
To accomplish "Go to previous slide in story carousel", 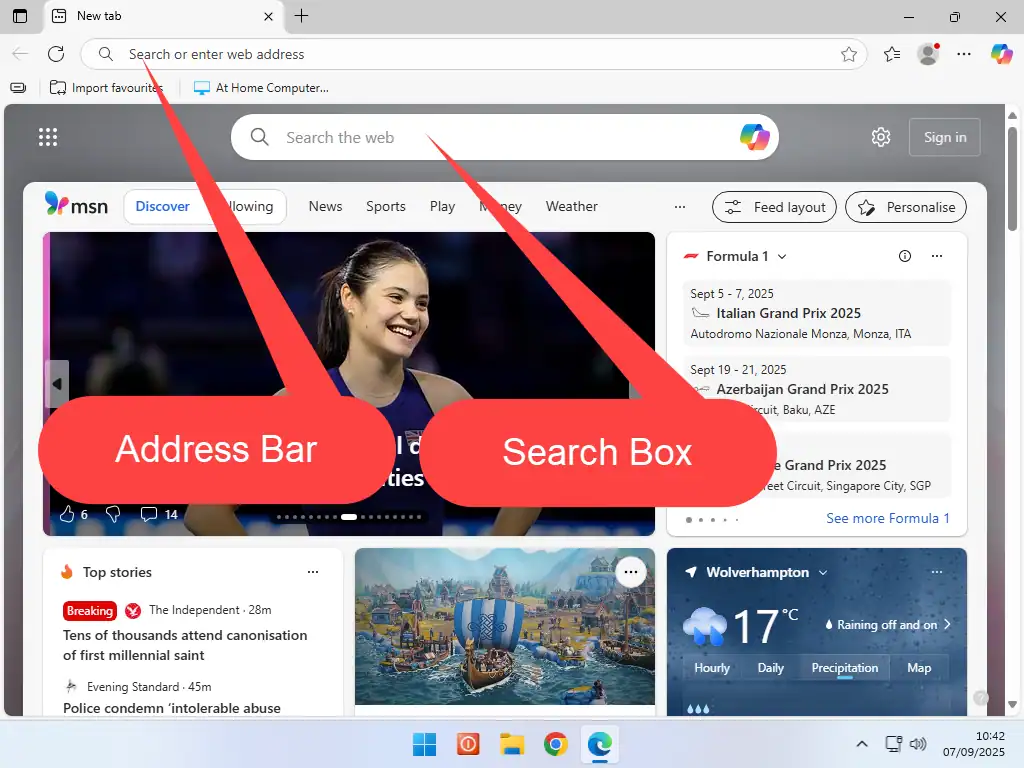I will [x=57, y=384].
